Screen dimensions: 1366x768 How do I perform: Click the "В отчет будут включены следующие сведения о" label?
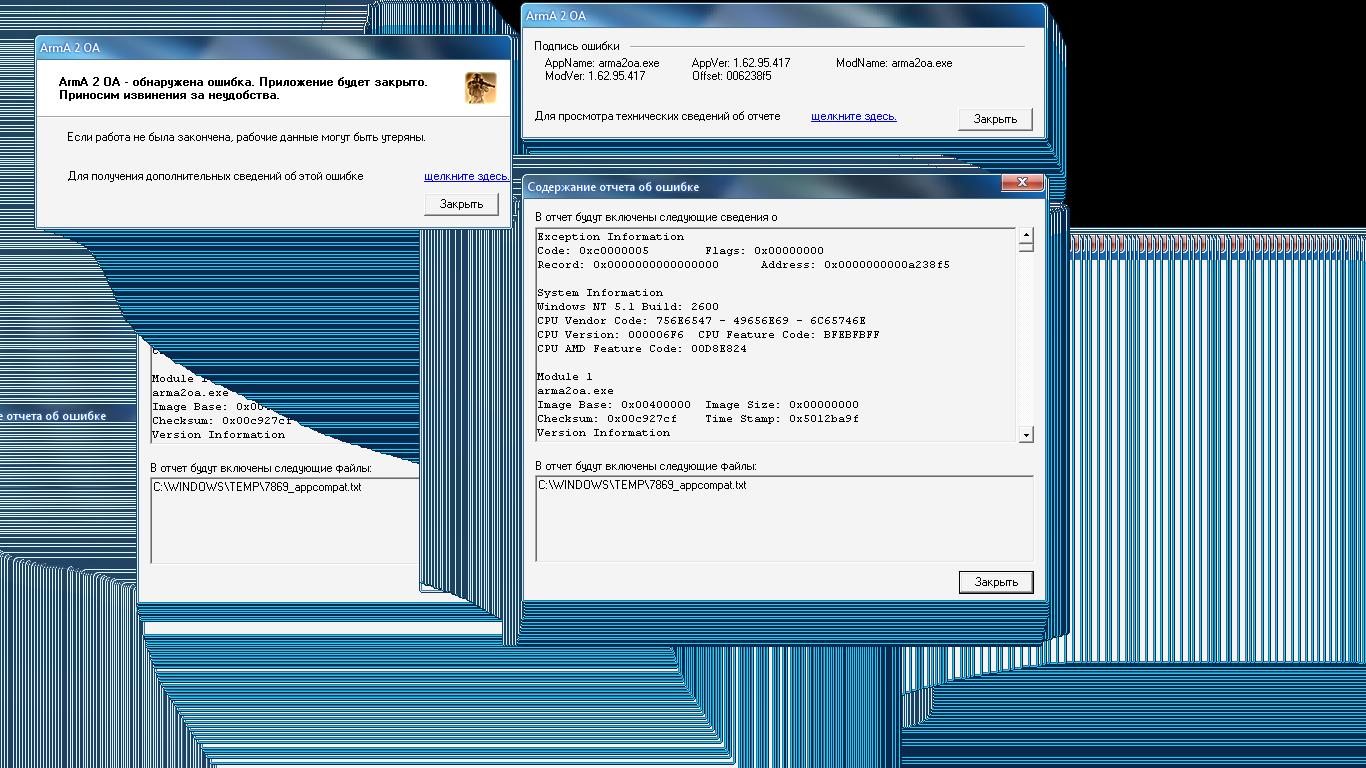(x=656, y=217)
